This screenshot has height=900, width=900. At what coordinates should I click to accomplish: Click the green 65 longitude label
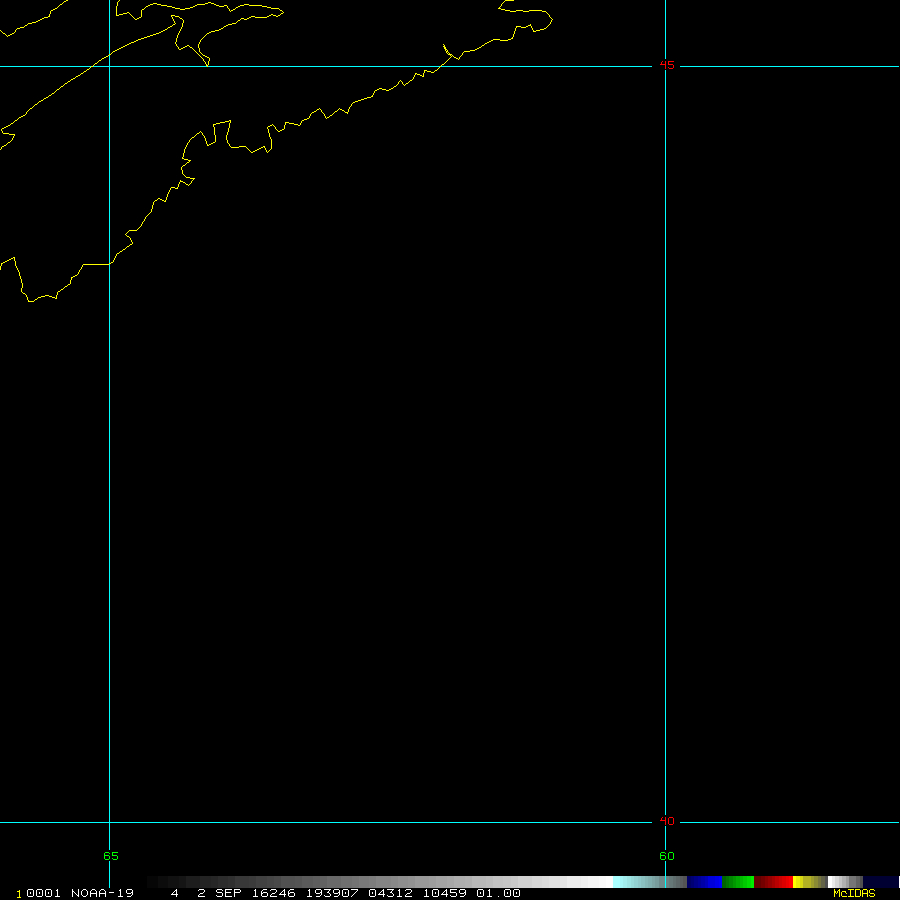[110, 856]
